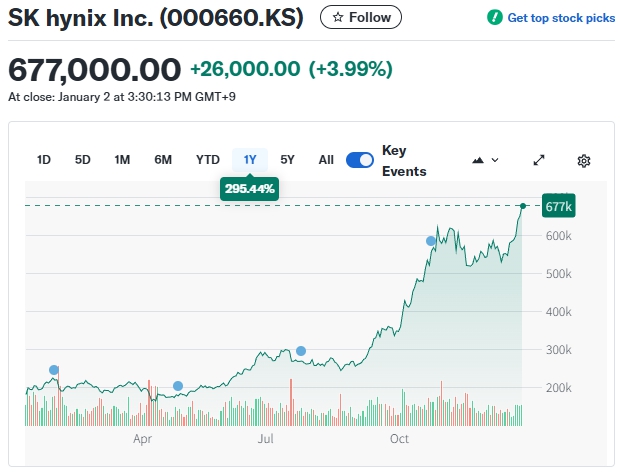The width and height of the screenshot is (620, 475).
Task: Select the 1Y range tab
Action: (x=250, y=160)
